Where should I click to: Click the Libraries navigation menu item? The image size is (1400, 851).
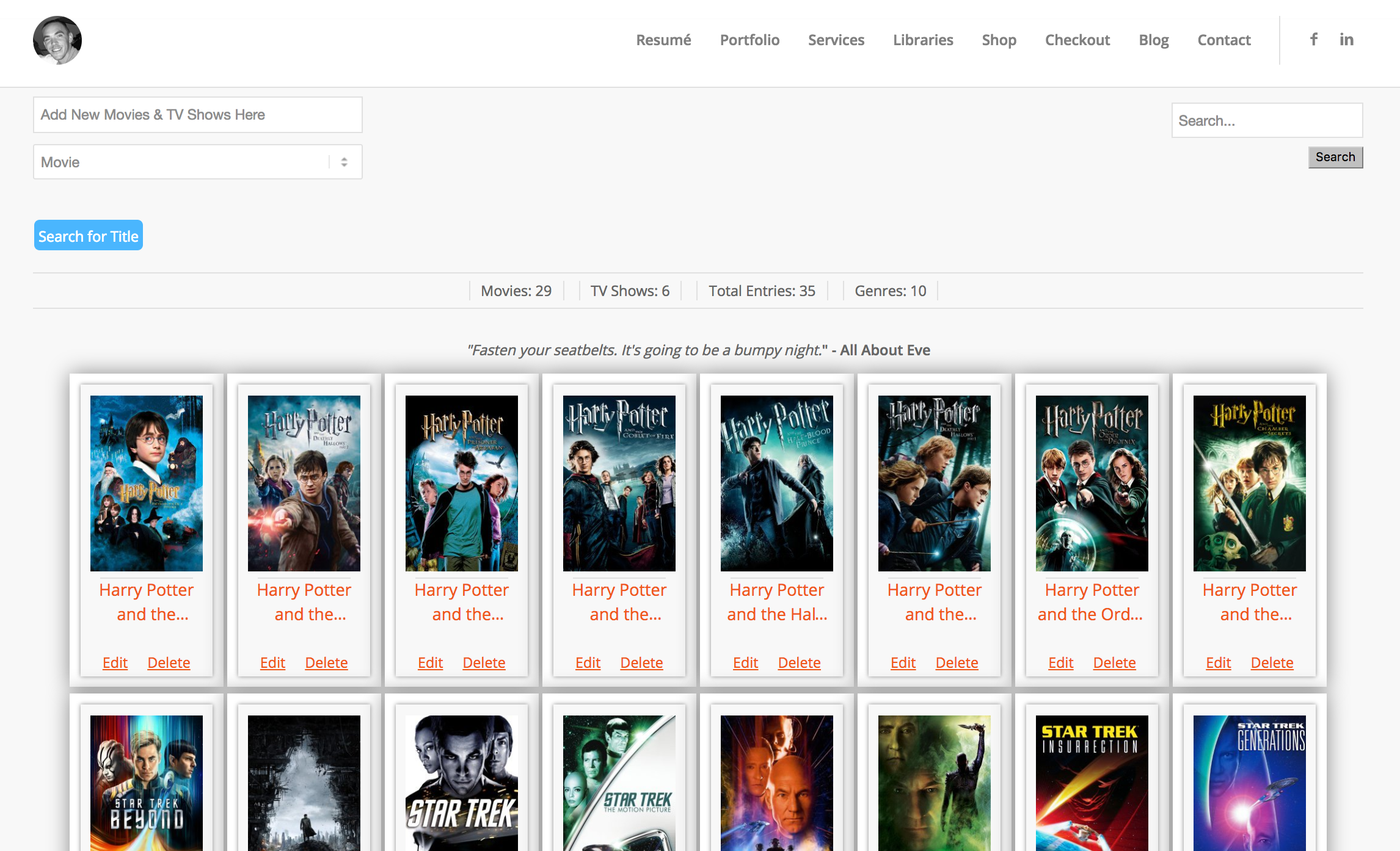click(923, 40)
